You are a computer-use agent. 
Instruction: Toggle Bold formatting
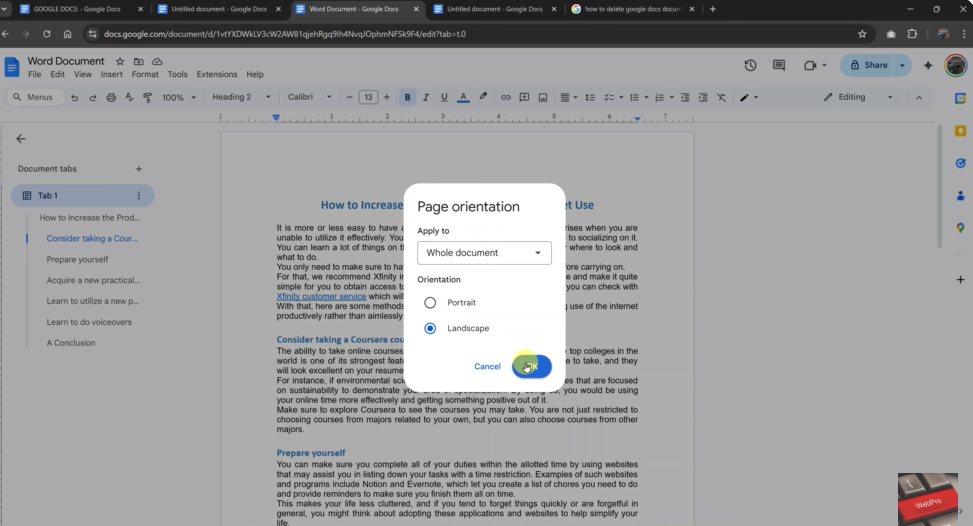(407, 97)
